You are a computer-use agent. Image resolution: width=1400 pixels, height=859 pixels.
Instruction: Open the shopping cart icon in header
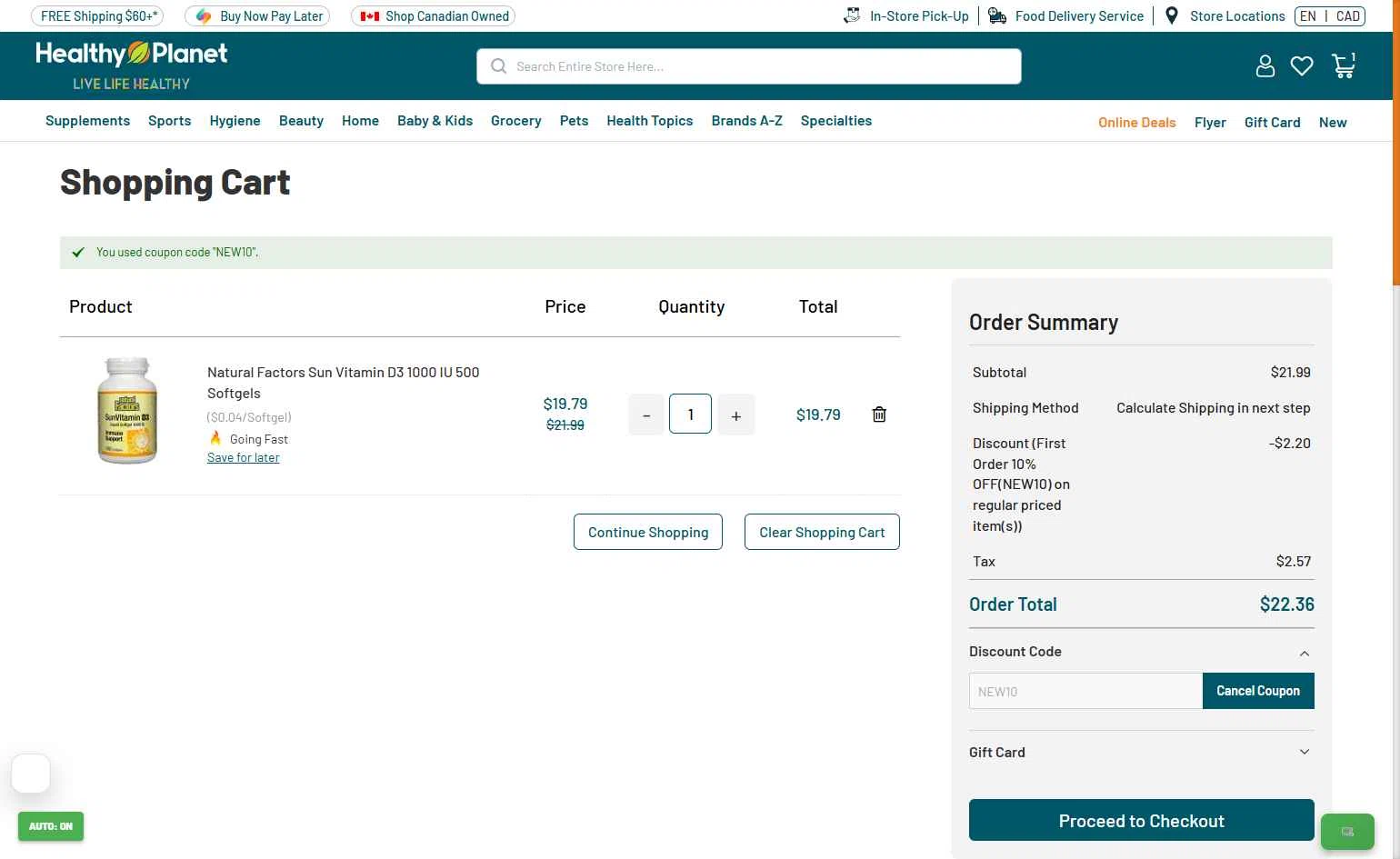(1344, 65)
